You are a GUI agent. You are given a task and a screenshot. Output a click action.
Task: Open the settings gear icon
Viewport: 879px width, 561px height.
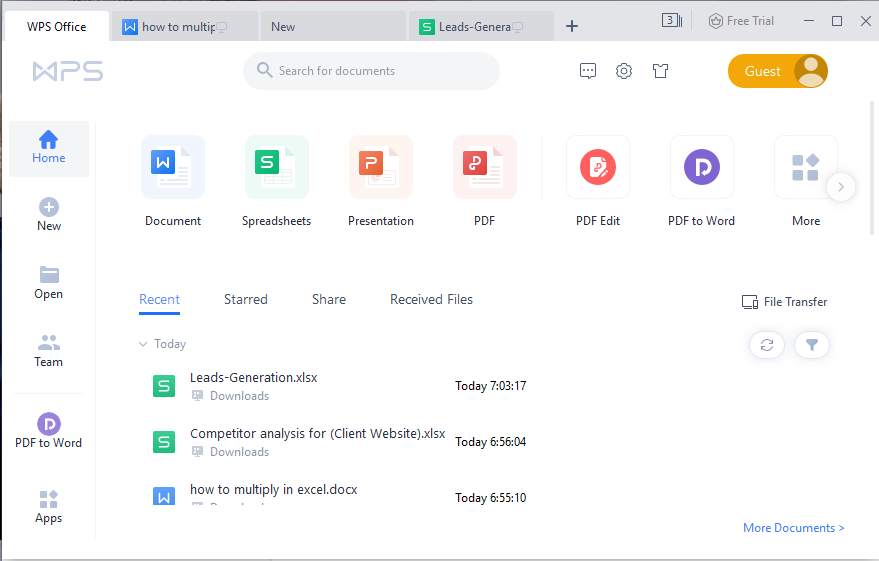tap(624, 71)
